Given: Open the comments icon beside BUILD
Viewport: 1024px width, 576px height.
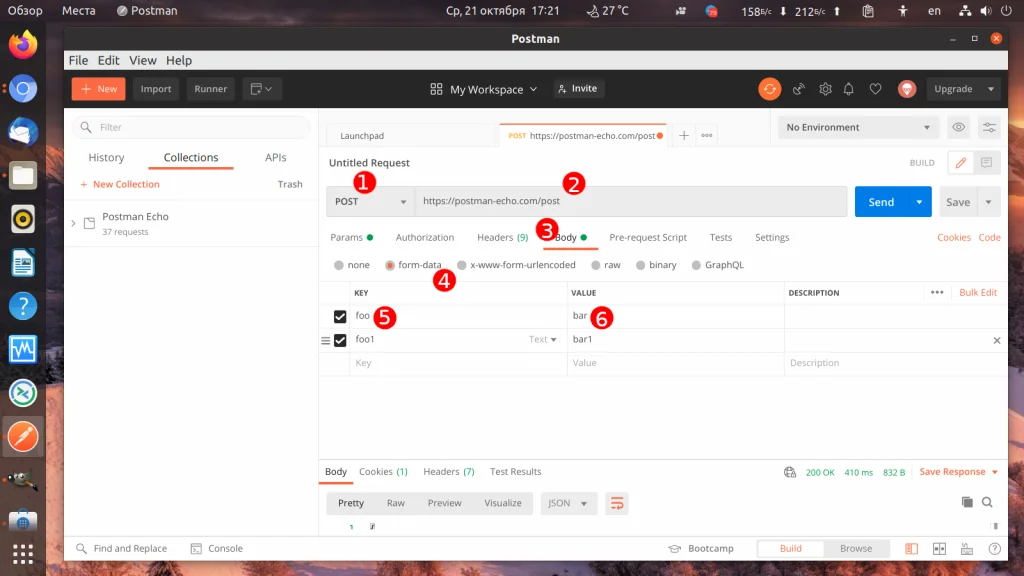Looking at the screenshot, I should pyautogui.click(x=986, y=163).
